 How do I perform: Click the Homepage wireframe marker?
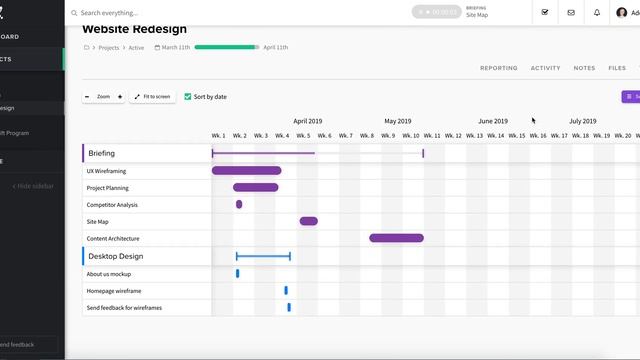(286, 291)
